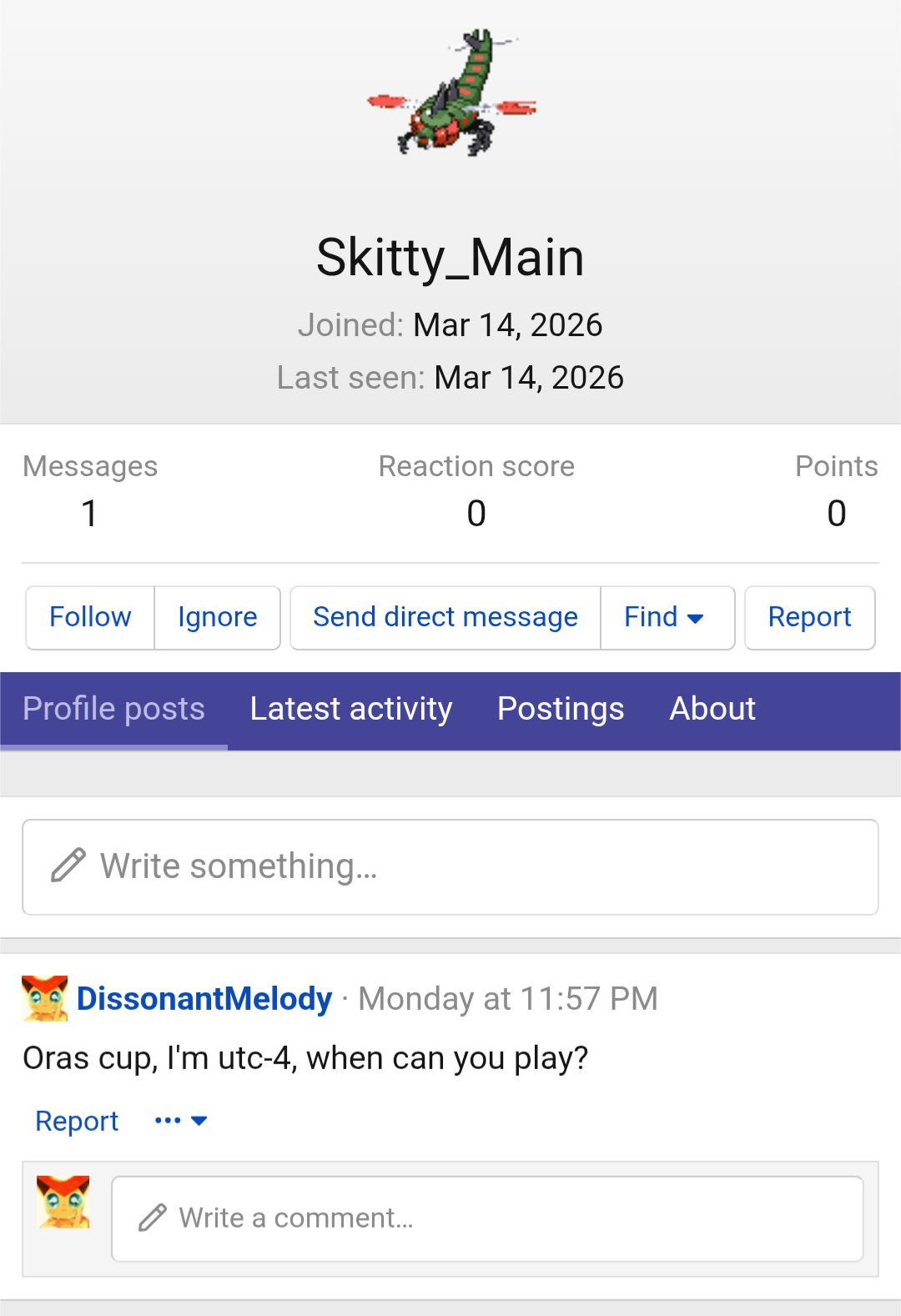Expand the Find dropdown
The width and height of the screenshot is (901, 1316).
pos(665,618)
